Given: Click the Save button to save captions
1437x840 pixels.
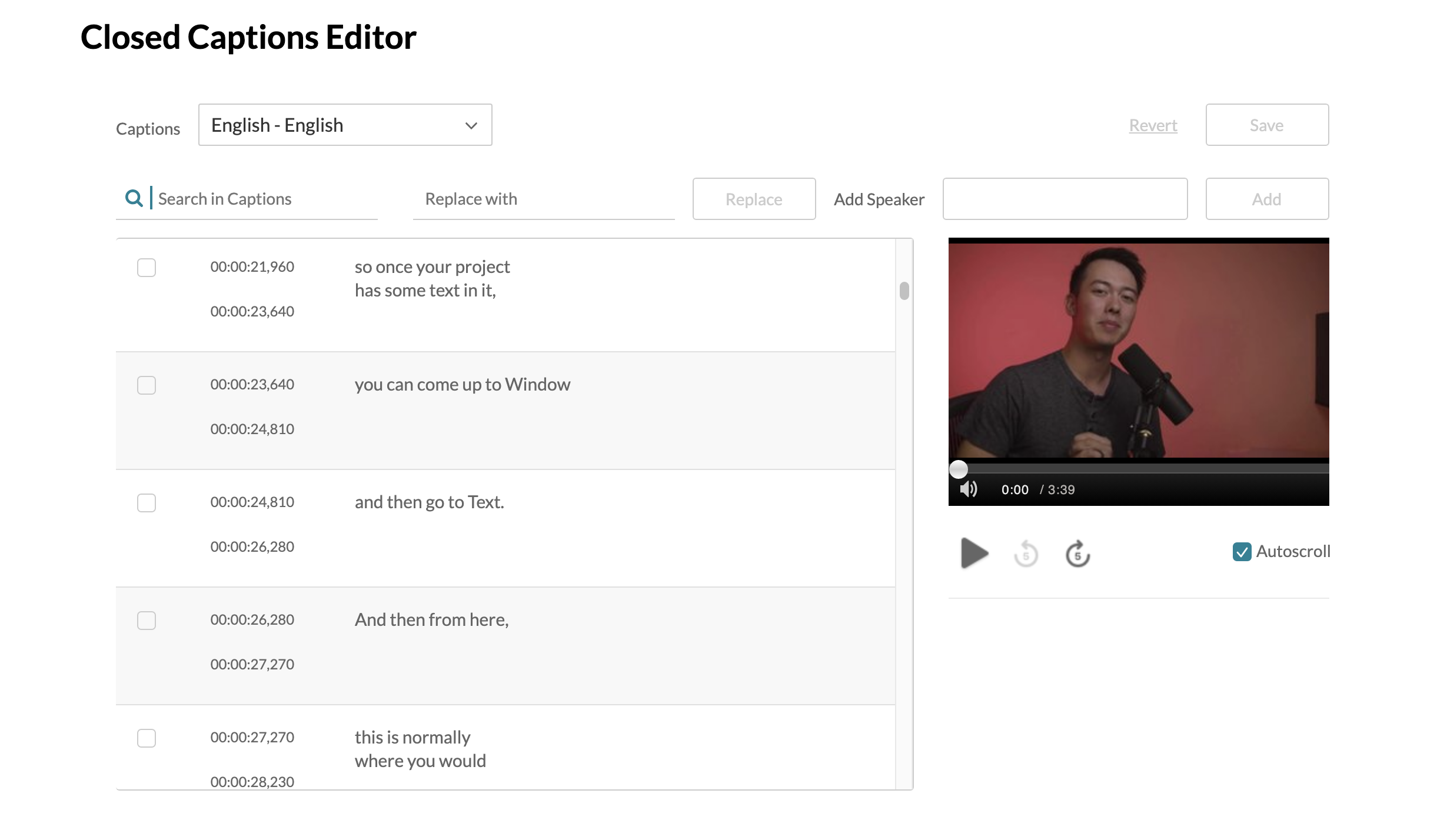Looking at the screenshot, I should click(x=1267, y=124).
